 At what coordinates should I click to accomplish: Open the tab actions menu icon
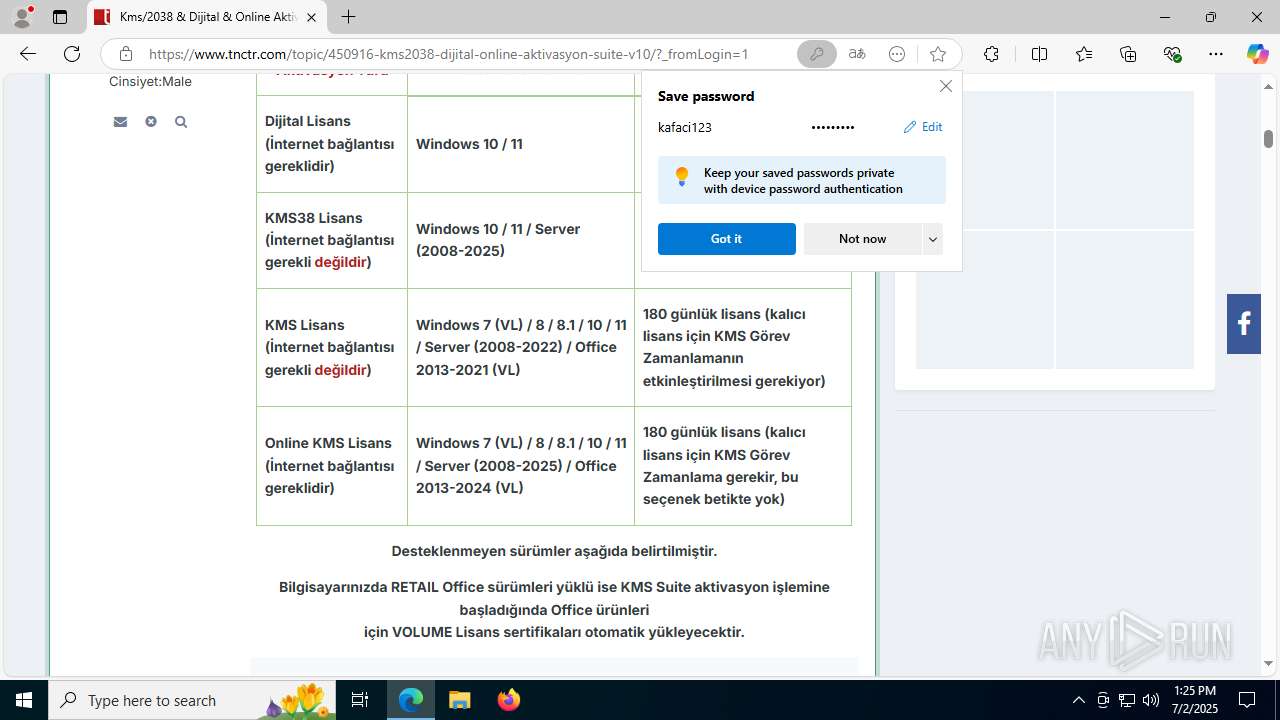pyautogui.click(x=60, y=17)
